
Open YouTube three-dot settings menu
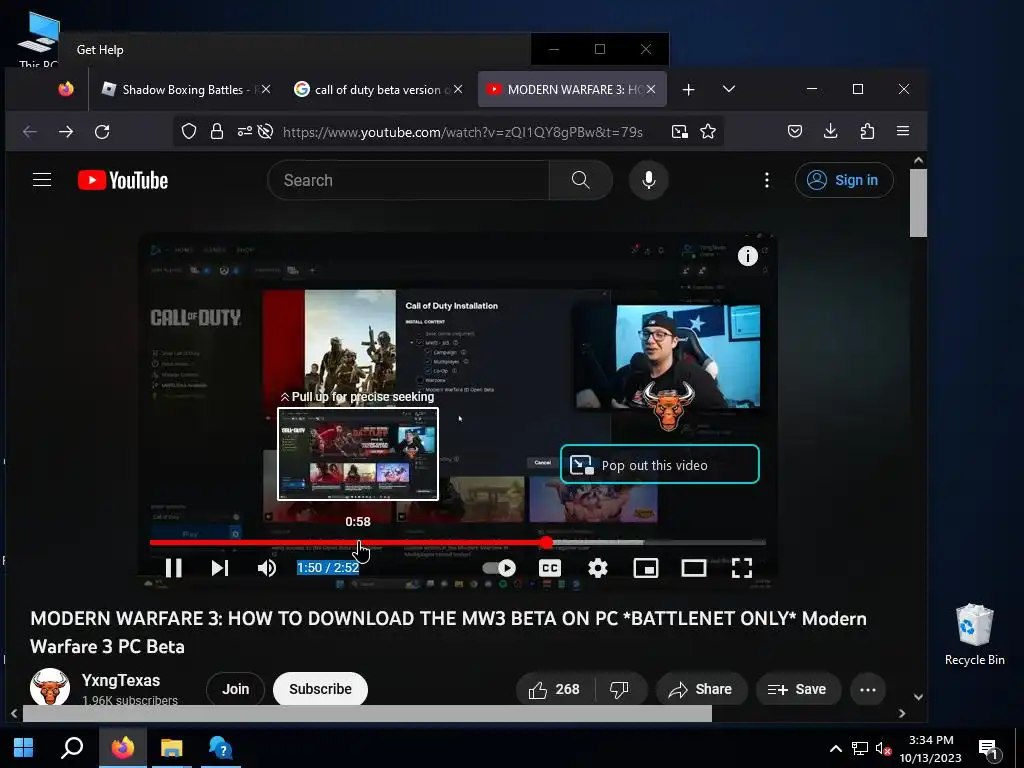[767, 180]
